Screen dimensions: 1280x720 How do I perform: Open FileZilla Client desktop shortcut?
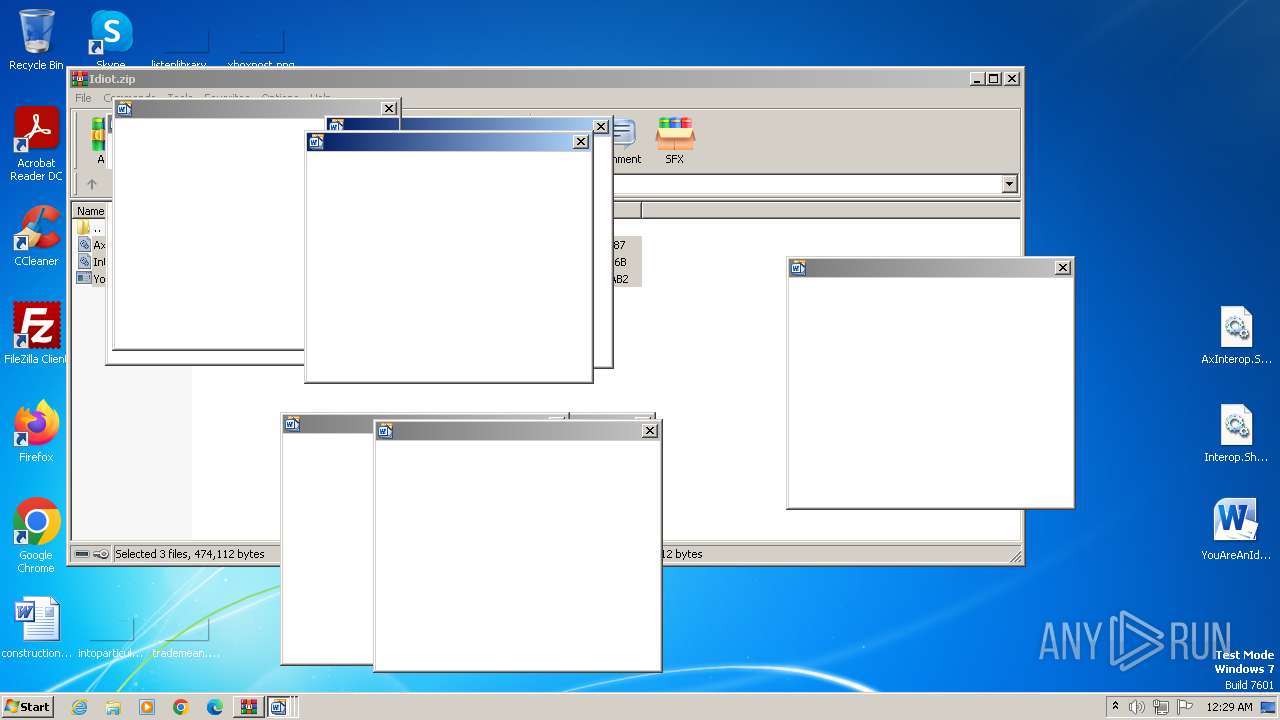[36, 334]
